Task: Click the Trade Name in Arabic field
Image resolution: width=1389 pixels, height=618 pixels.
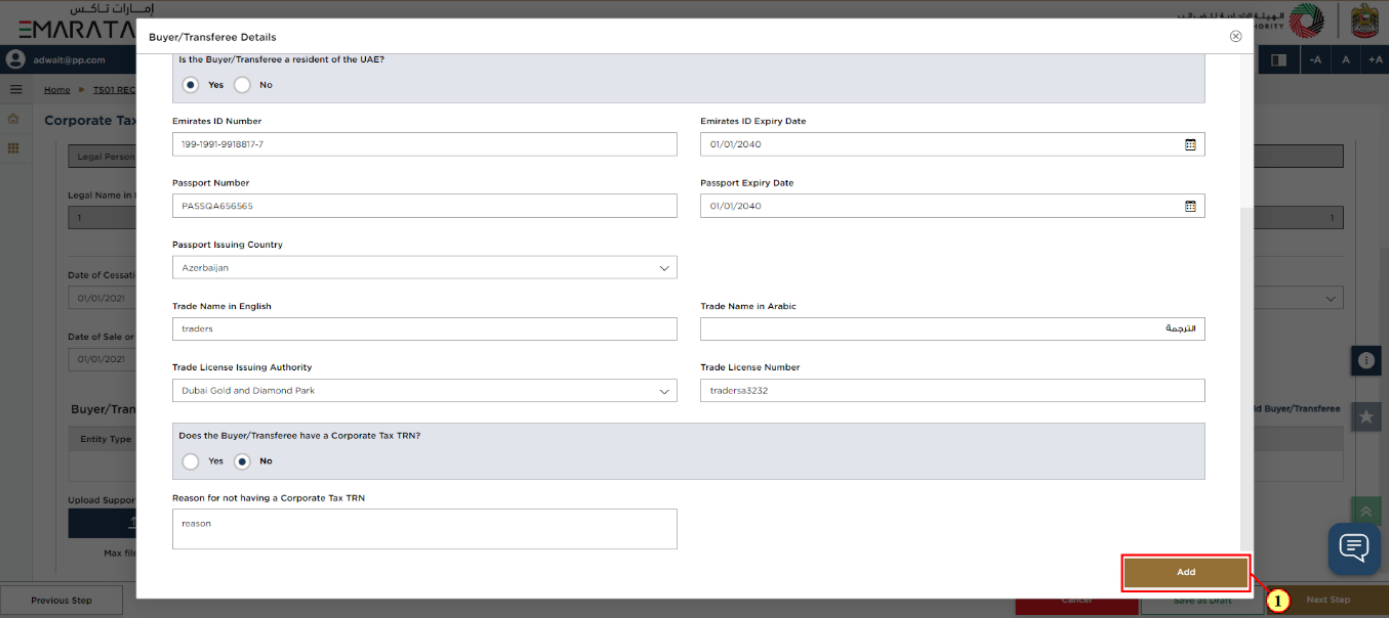Action: [x=952, y=329]
